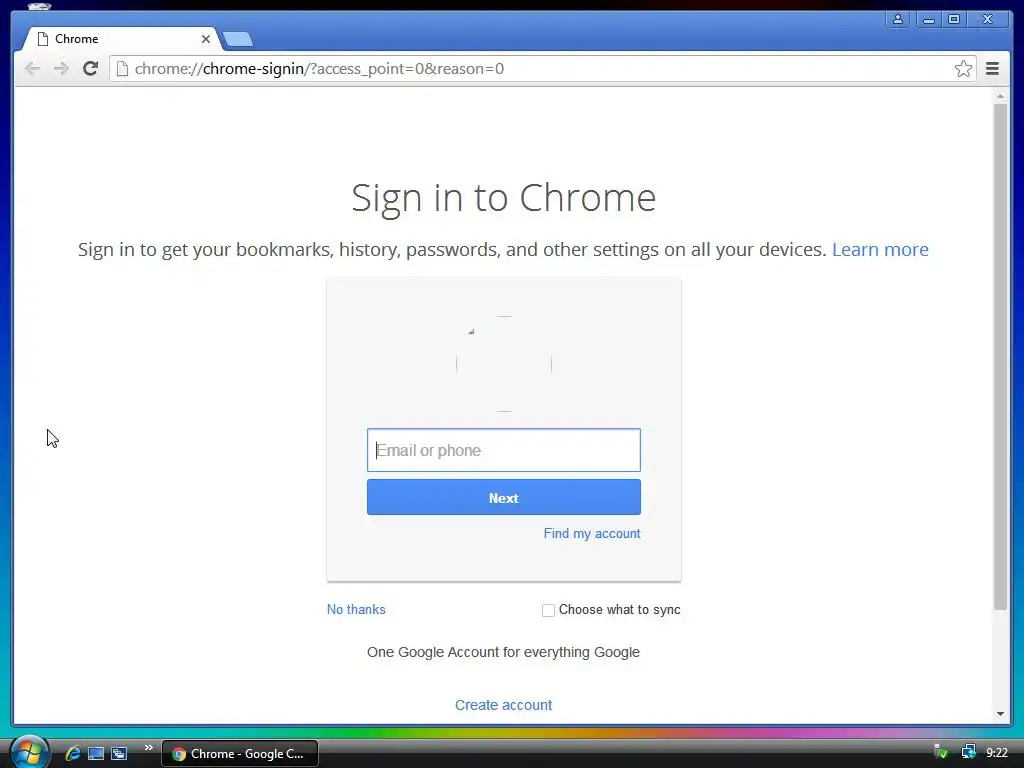
Task: Click the vertical scrollbar thumb
Action: click(1000, 357)
